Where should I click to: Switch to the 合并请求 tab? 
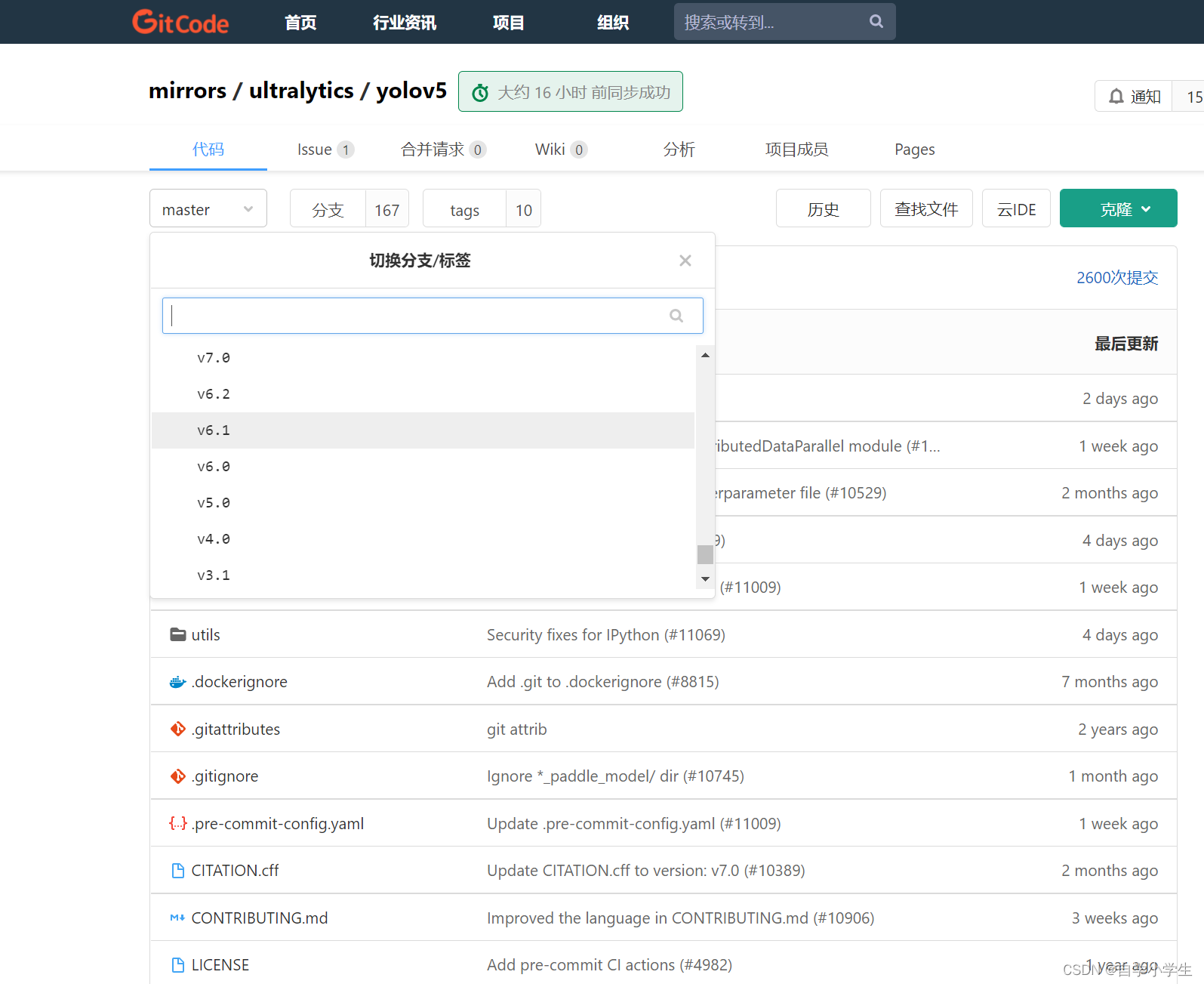click(443, 150)
